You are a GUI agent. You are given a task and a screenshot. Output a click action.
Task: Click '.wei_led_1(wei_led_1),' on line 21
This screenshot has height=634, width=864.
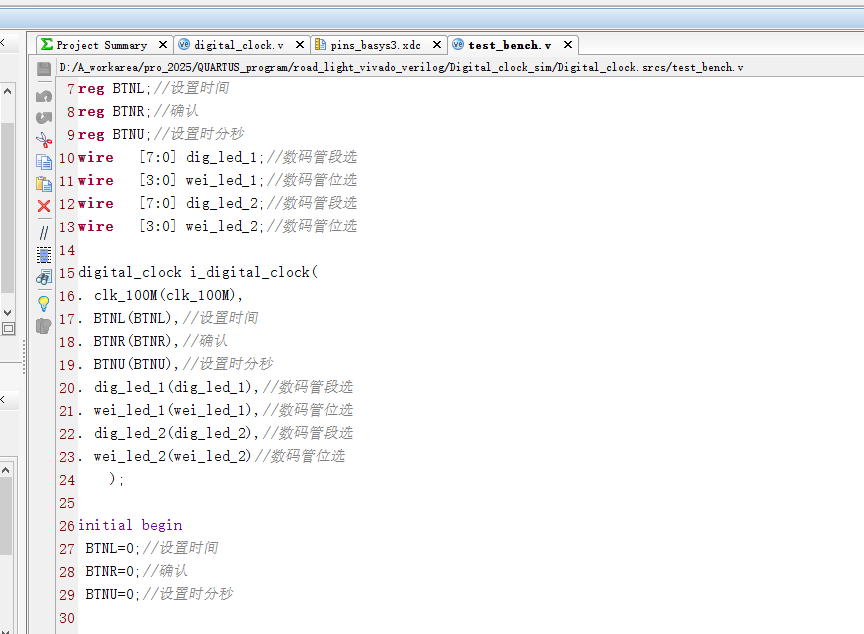click(168, 410)
